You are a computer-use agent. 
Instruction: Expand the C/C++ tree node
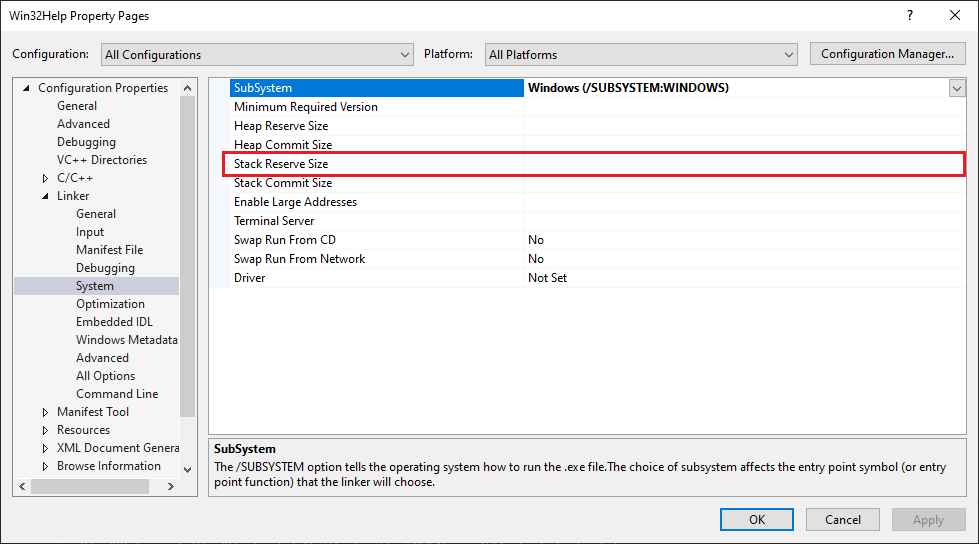coord(45,178)
